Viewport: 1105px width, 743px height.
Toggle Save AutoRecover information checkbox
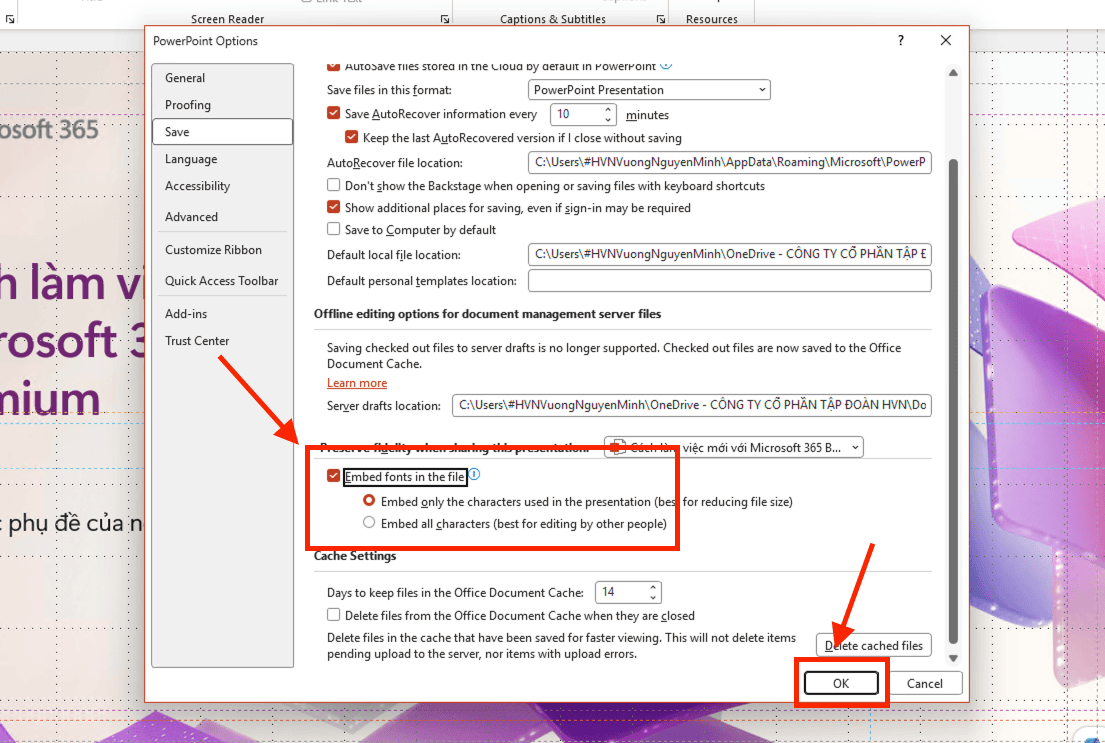tap(333, 113)
